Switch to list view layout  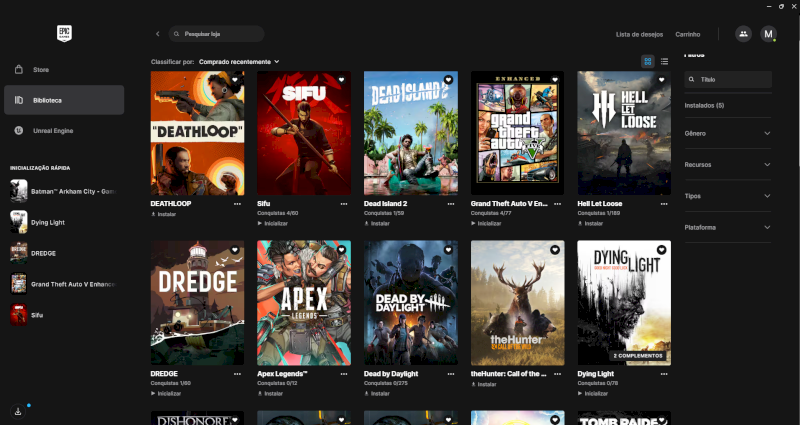pyautogui.click(x=664, y=61)
